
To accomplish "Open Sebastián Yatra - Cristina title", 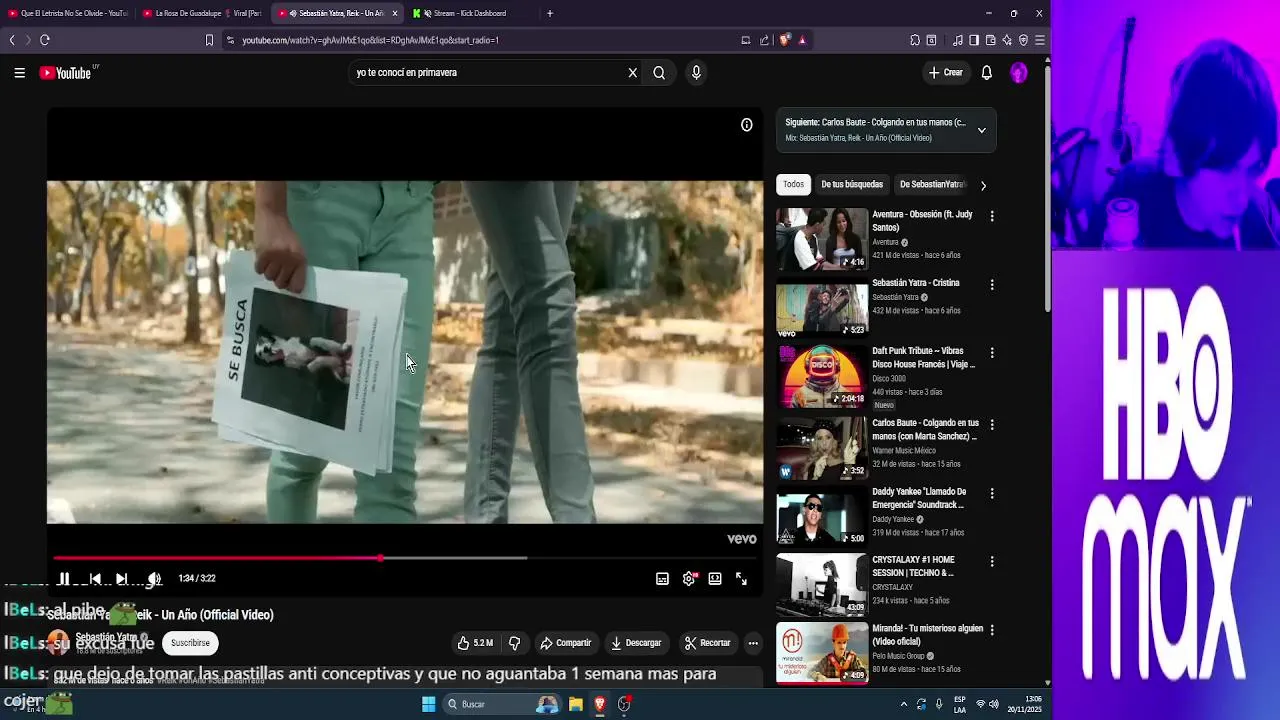I will click(915, 283).
